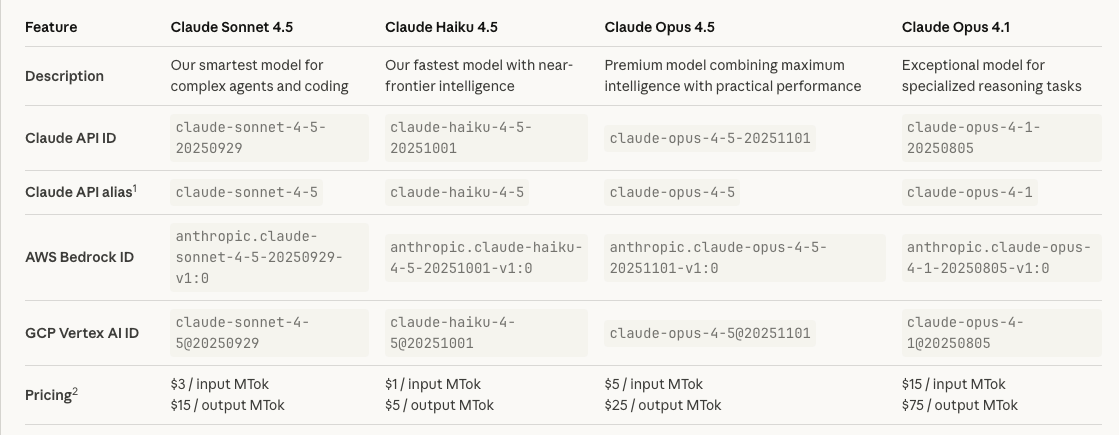1119x435 pixels.
Task: Click the Sonnet 4.5 AWS Bedrock ID code
Action: pyautogui.click(x=258, y=257)
